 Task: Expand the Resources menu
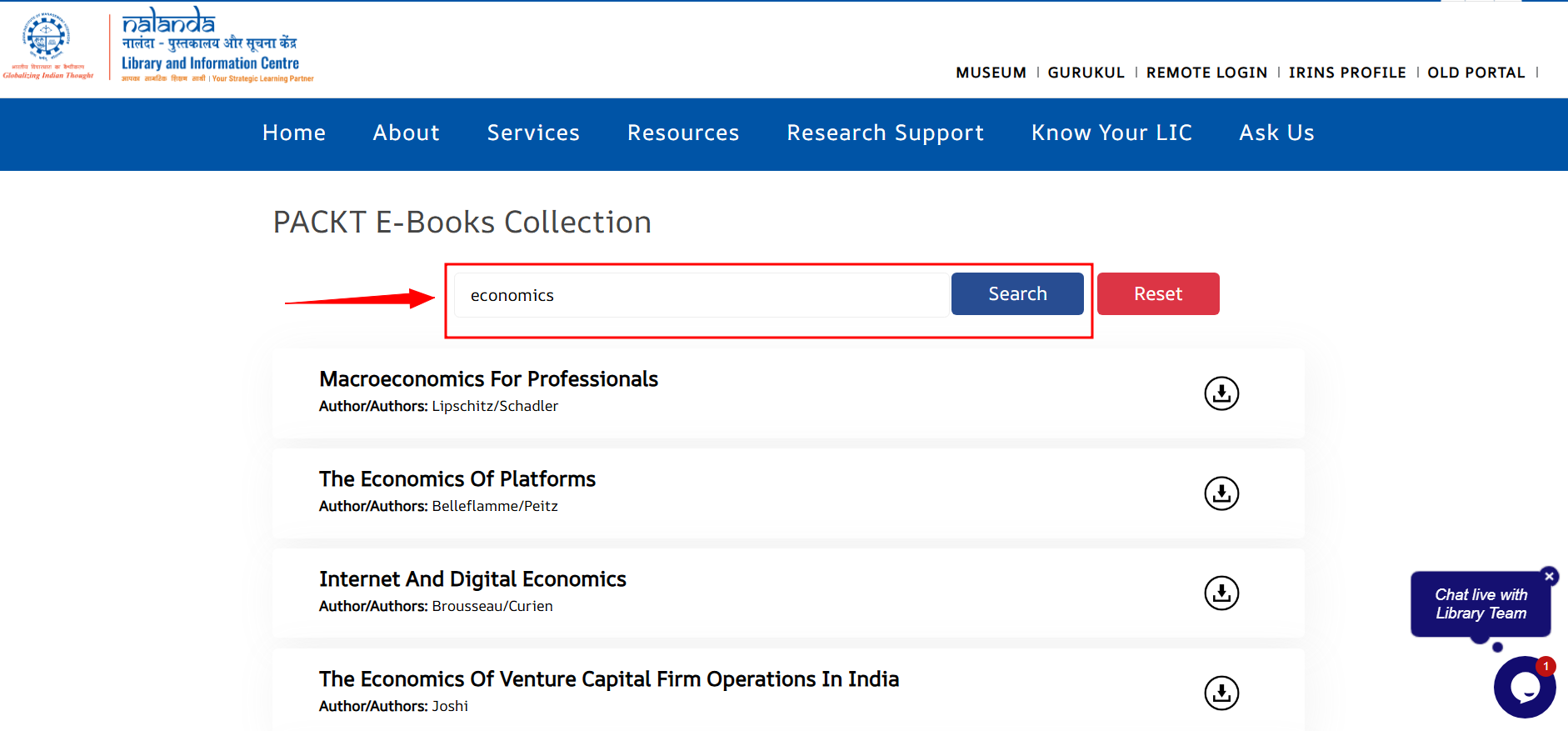click(683, 133)
